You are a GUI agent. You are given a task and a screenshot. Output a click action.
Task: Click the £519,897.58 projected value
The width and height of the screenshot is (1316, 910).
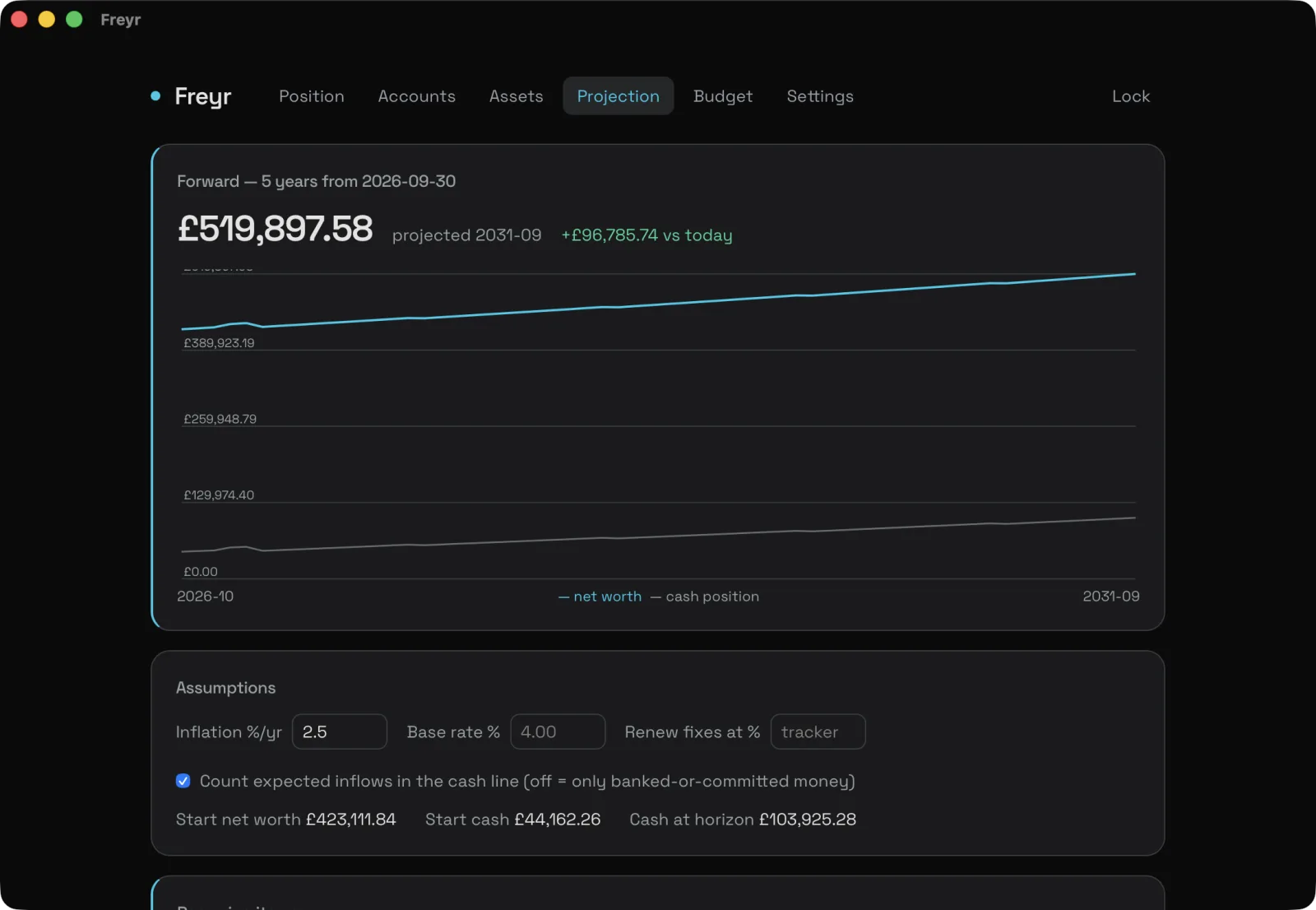click(275, 229)
